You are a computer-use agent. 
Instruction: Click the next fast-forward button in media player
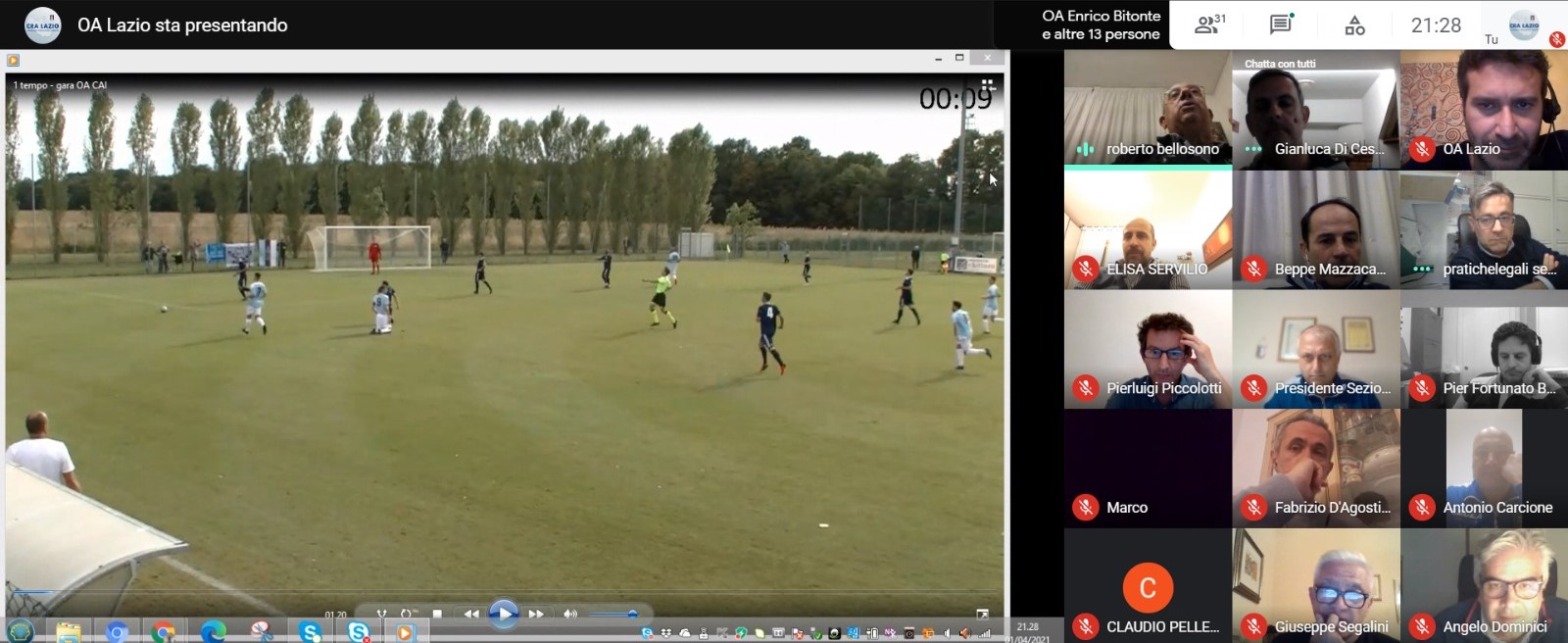(536, 615)
